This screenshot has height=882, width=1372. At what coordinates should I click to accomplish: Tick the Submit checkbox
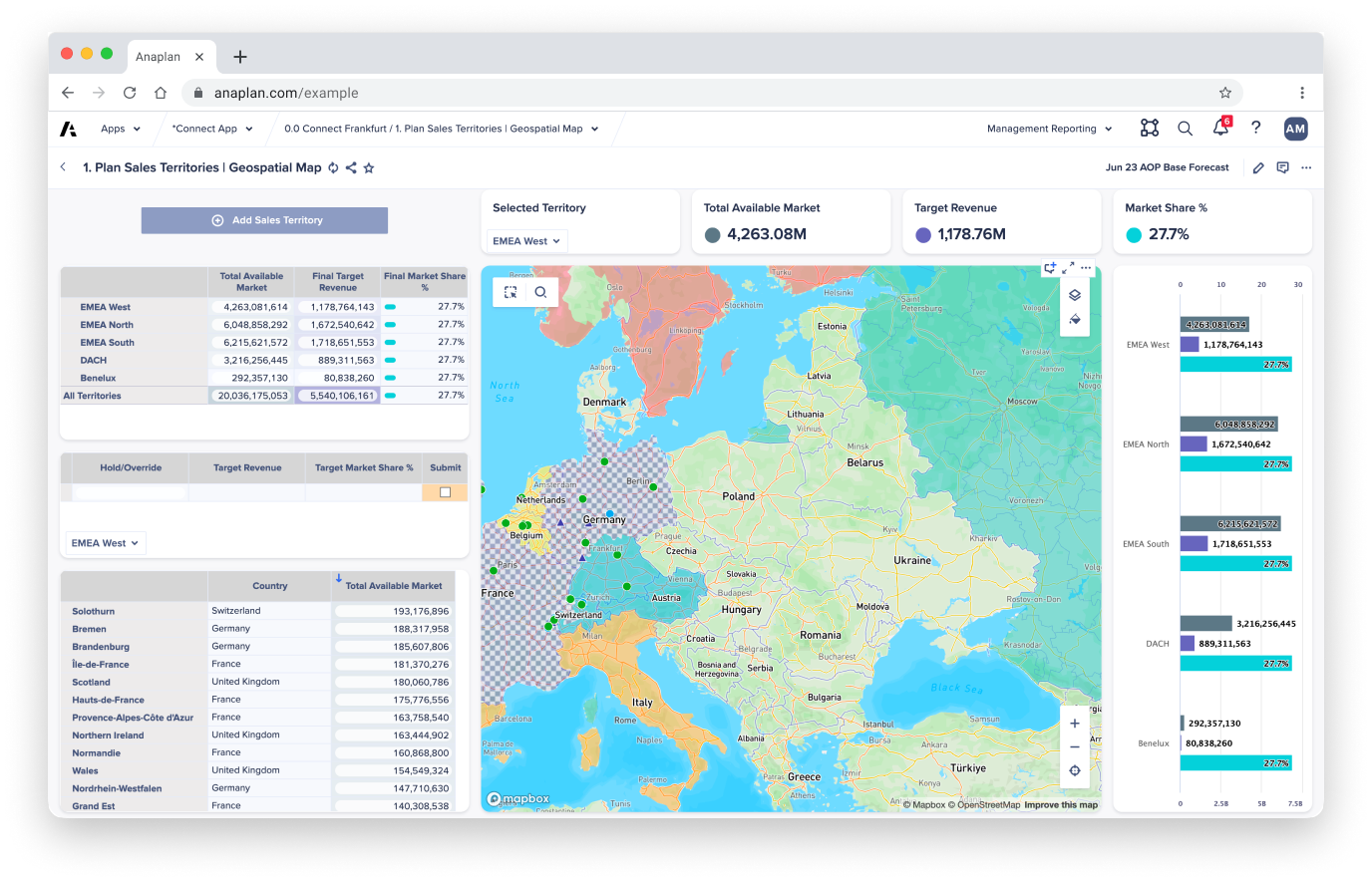click(x=445, y=492)
